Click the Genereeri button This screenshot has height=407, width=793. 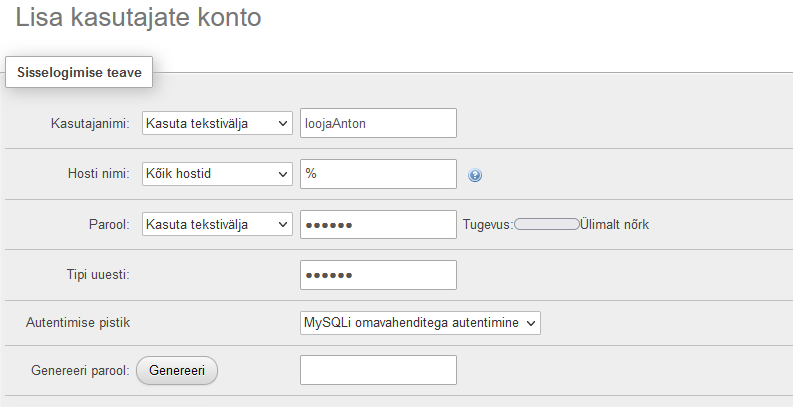tap(177, 371)
